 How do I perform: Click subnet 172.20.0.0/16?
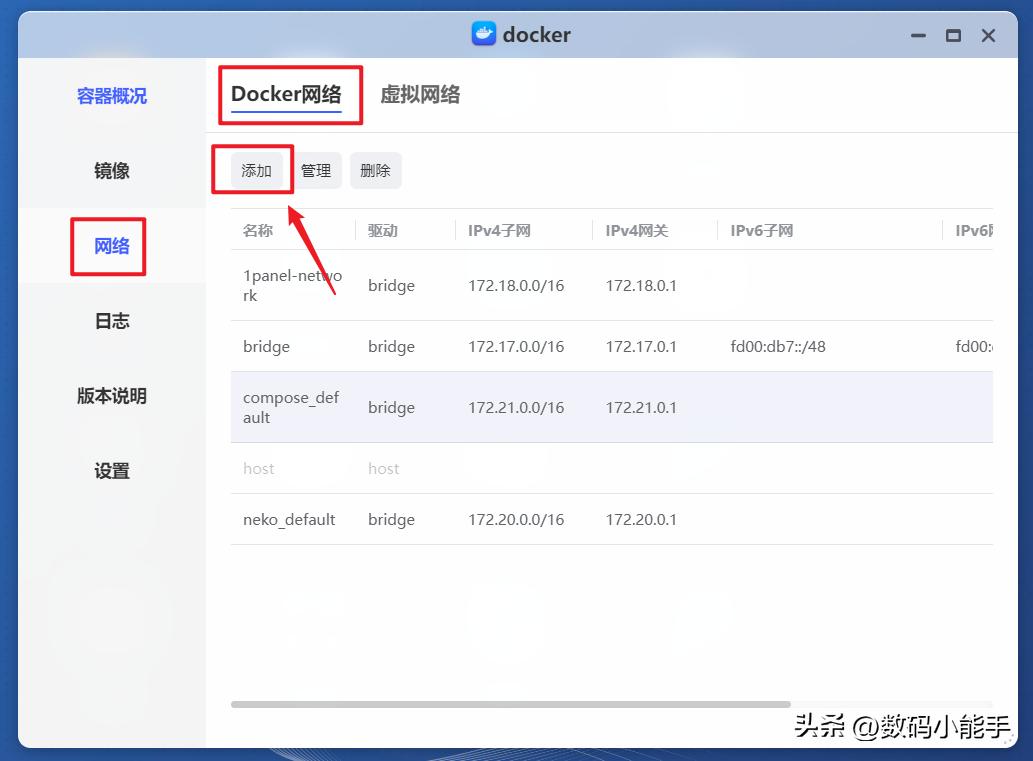pyautogui.click(x=516, y=520)
